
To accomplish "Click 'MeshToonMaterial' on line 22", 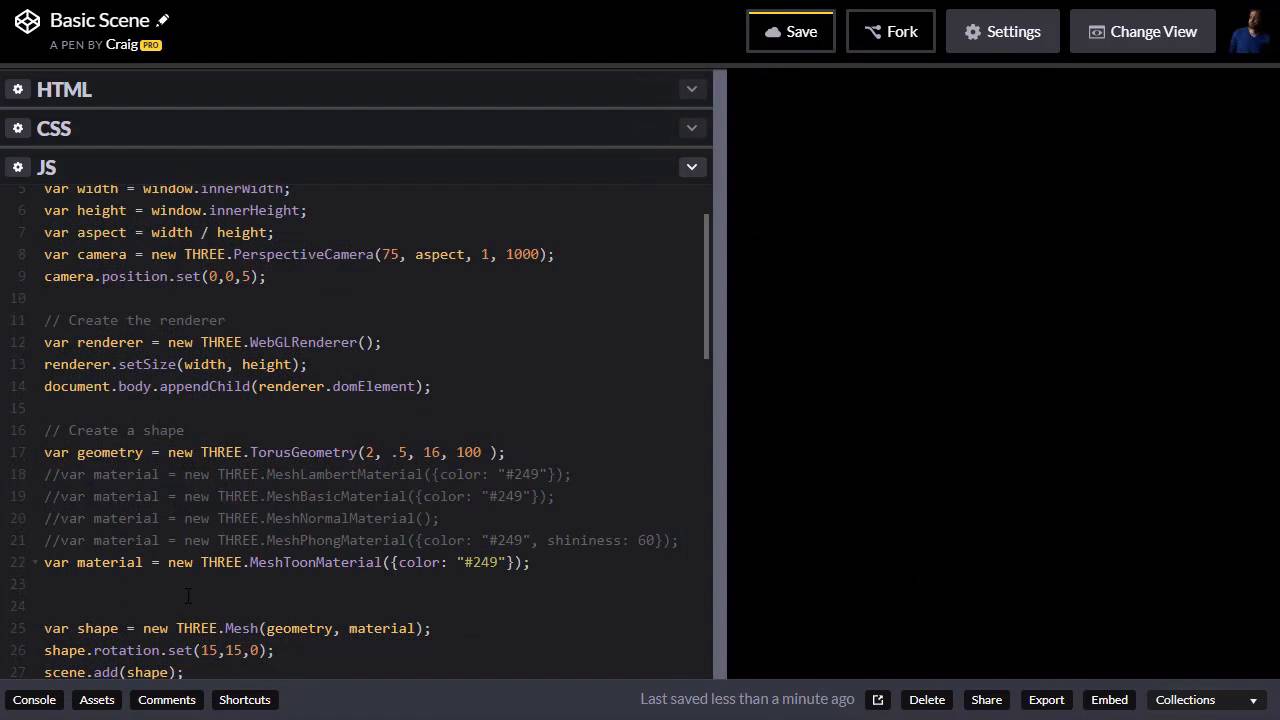I will pos(315,562).
